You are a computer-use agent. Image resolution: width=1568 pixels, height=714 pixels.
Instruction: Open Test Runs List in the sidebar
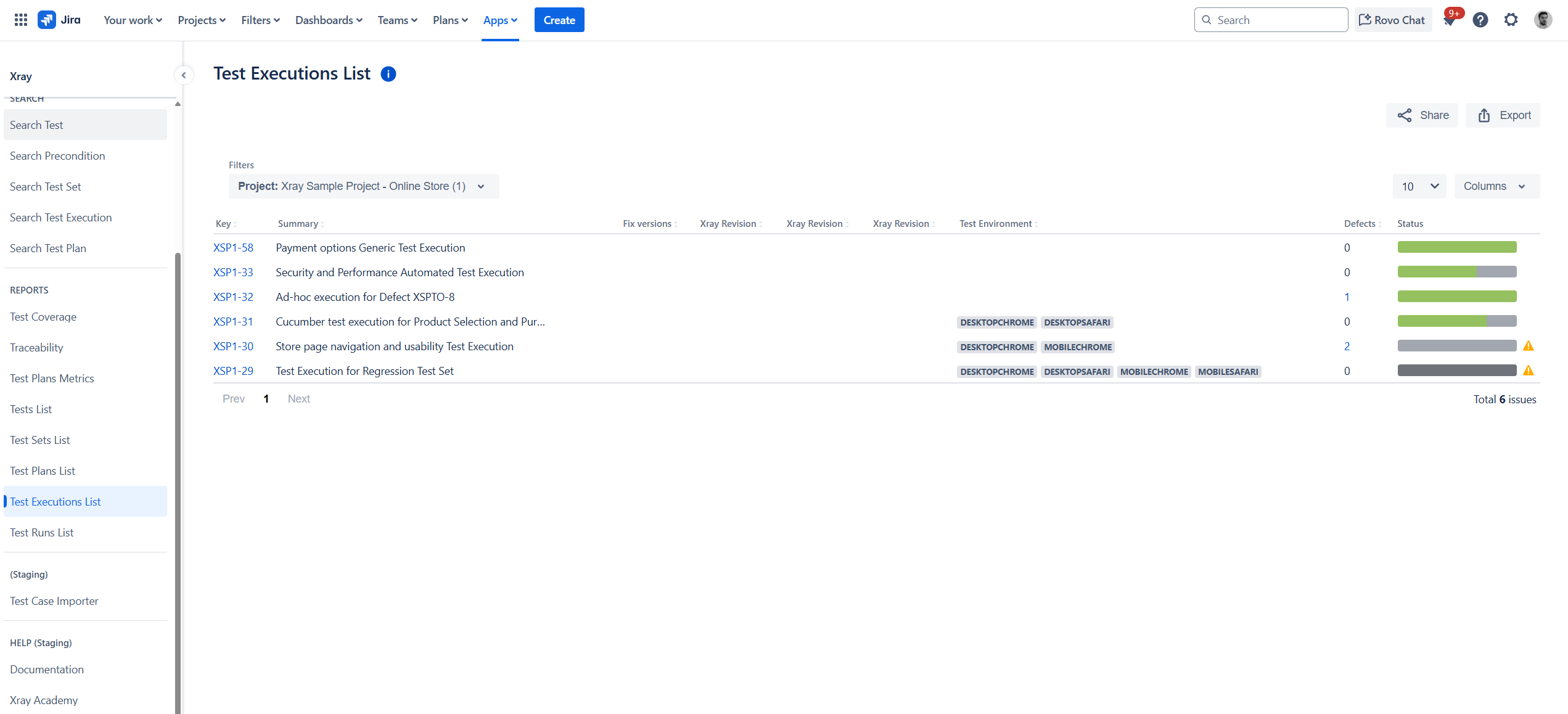click(85, 532)
